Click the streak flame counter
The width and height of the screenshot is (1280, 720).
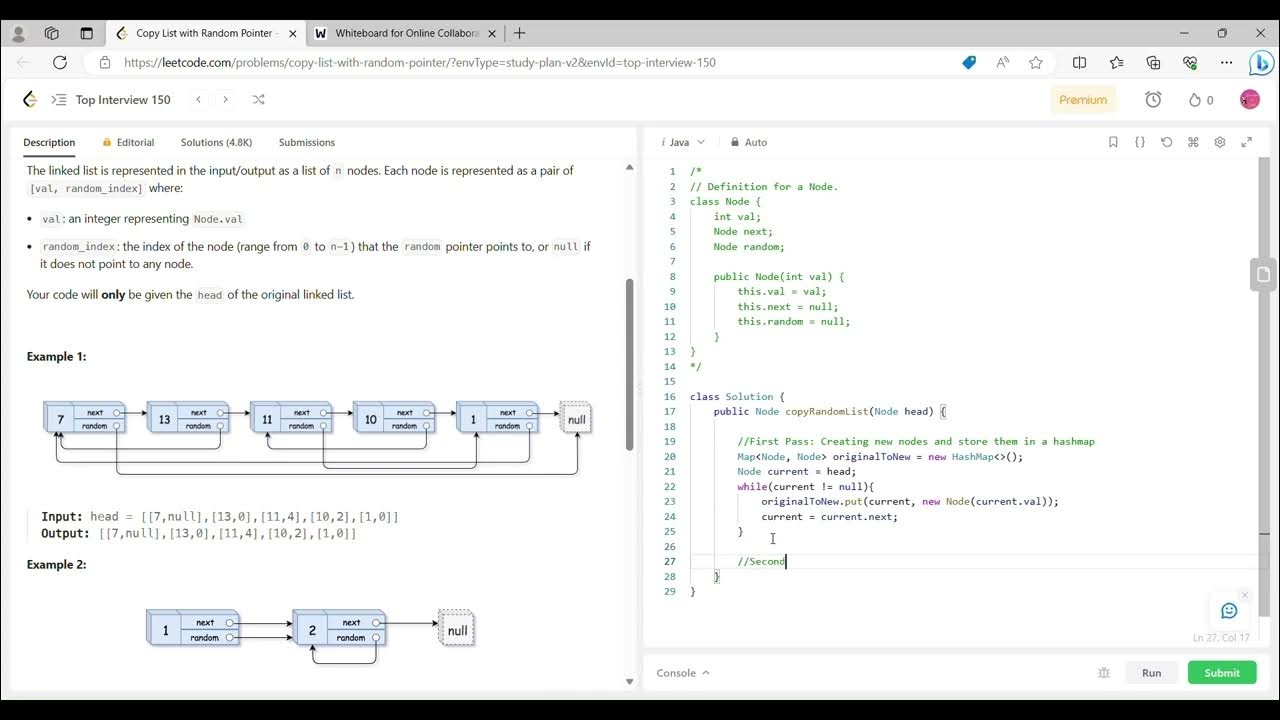pyautogui.click(x=1200, y=99)
